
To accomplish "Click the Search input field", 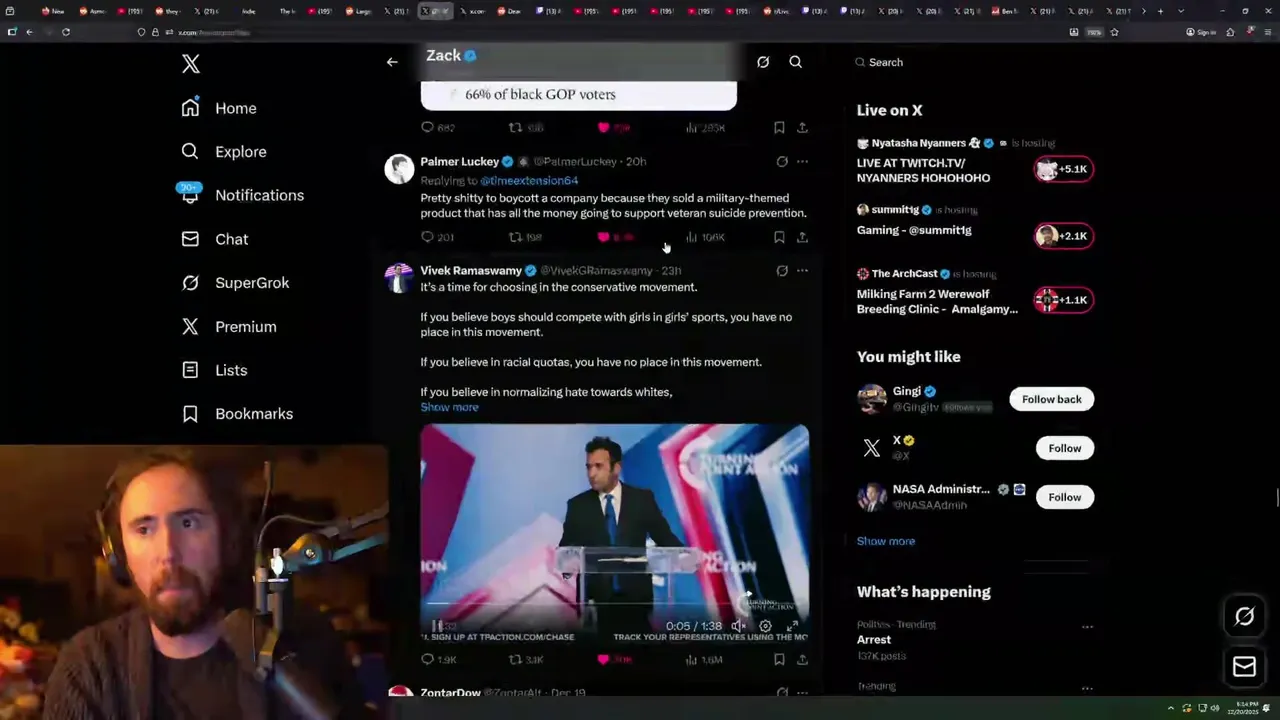I will pyautogui.click(x=973, y=62).
